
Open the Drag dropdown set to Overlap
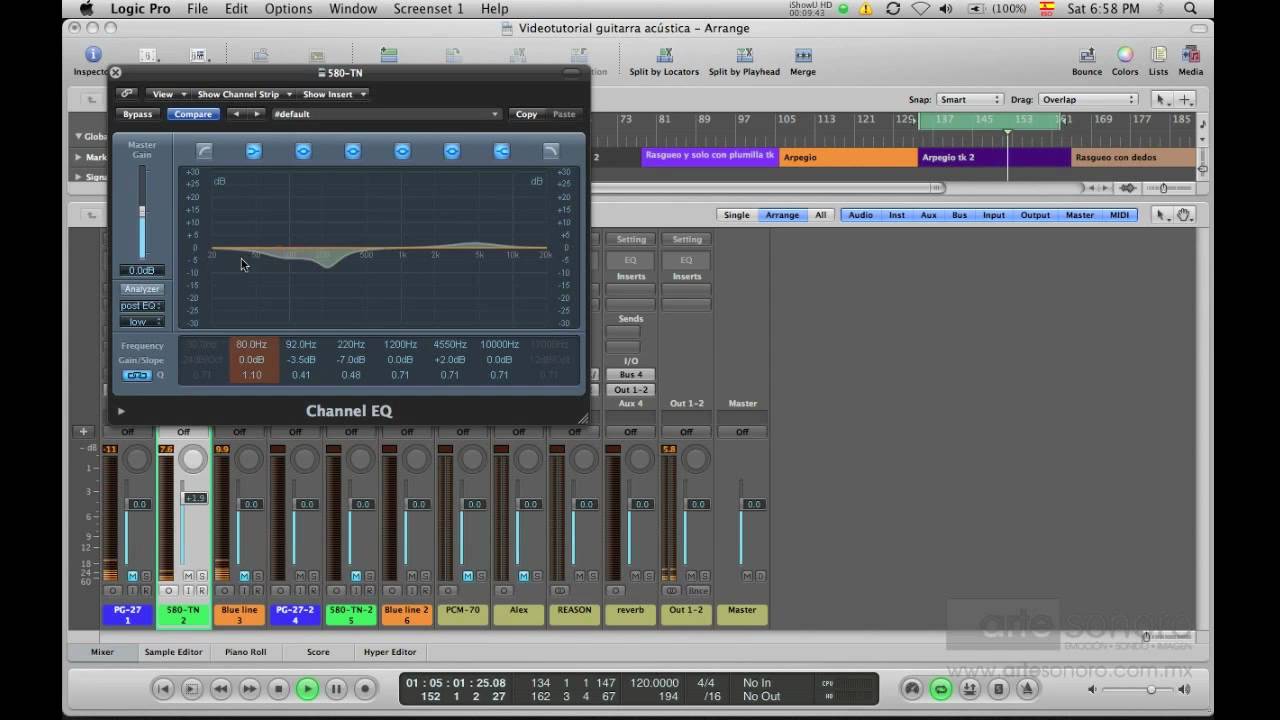pos(1088,100)
